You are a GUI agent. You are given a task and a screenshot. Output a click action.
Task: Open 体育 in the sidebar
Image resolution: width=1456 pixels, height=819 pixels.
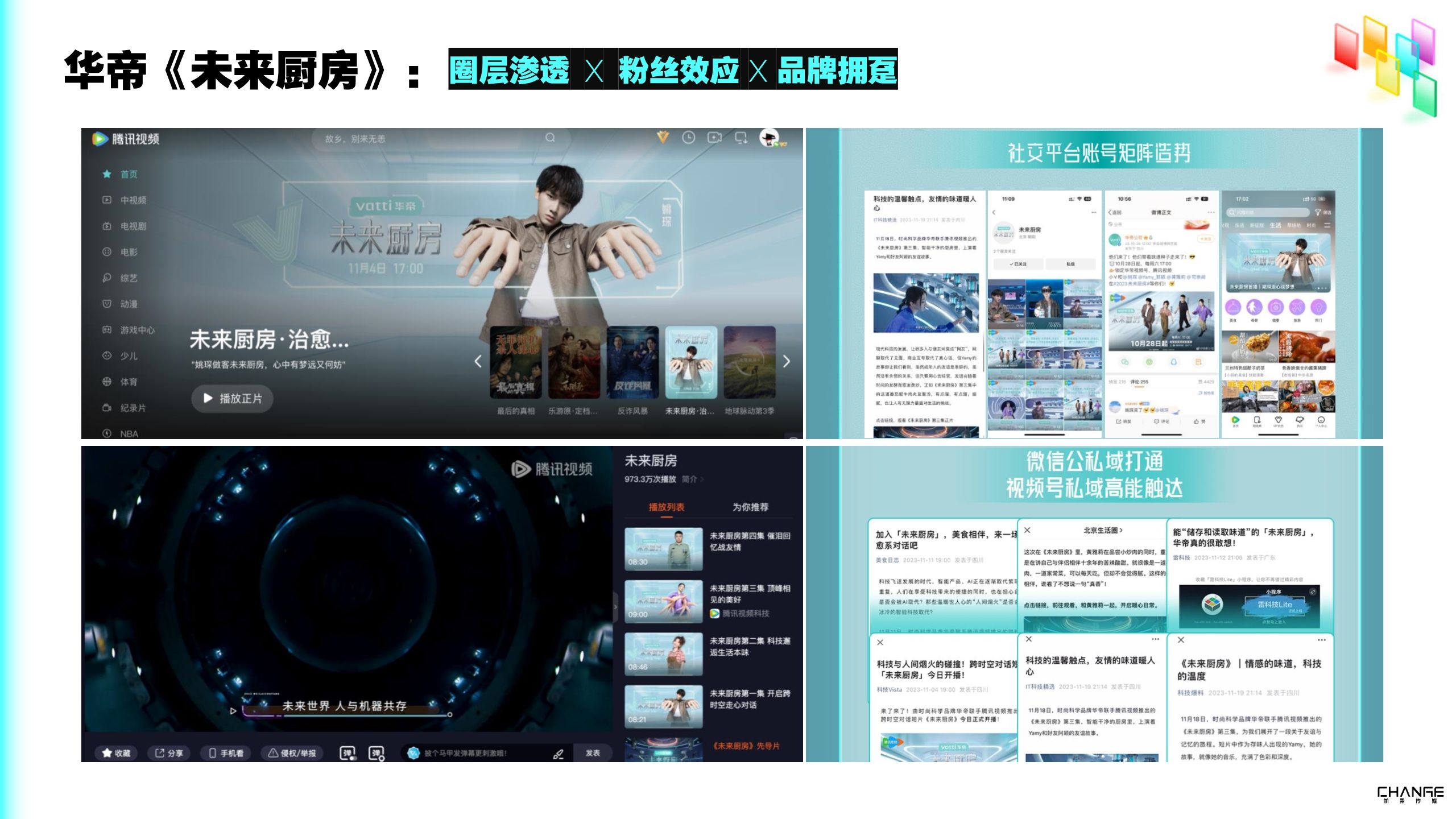click(x=120, y=382)
